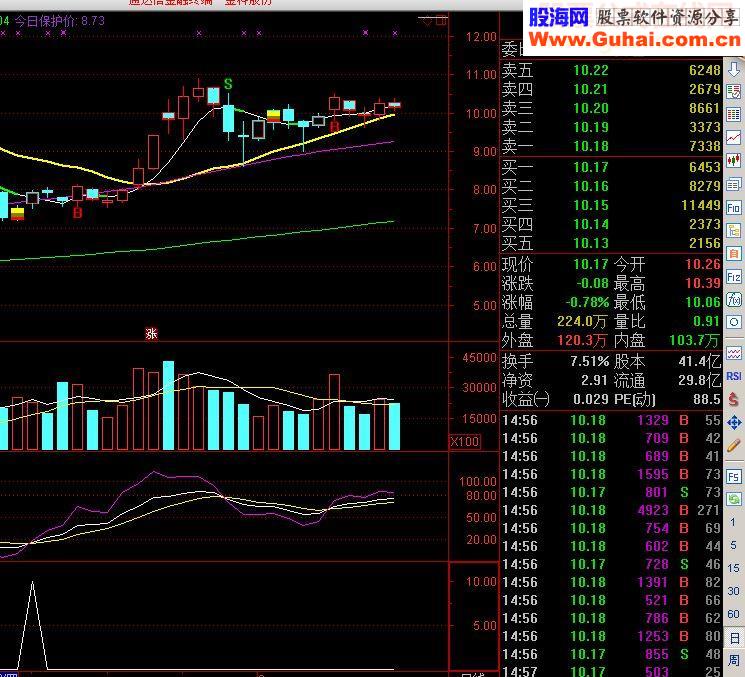The width and height of the screenshot is (745, 677).
Task: Click the 买二 bid row at 10.16
Action: pyautogui.click(x=611, y=186)
